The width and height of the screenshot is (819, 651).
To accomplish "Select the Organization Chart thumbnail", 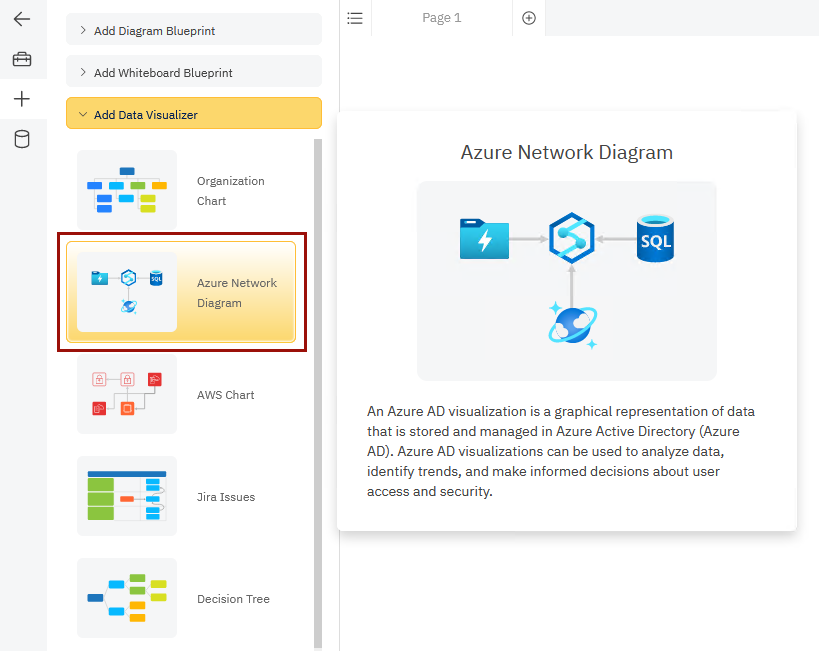I will pyautogui.click(x=127, y=190).
